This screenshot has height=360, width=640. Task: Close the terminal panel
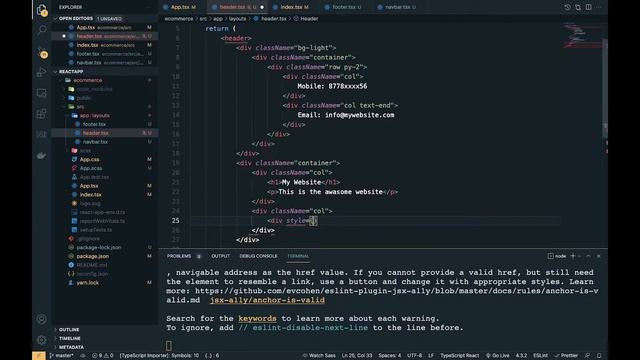(x=599, y=256)
